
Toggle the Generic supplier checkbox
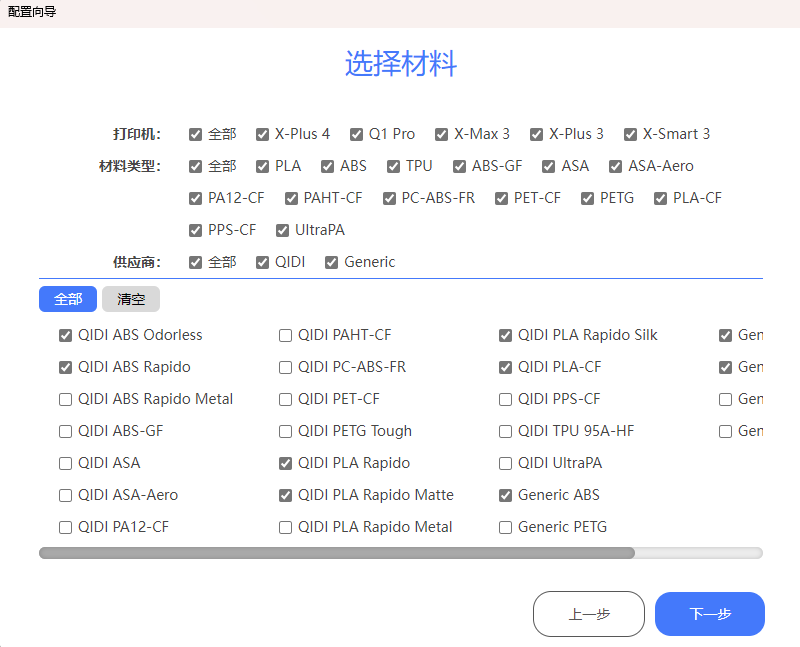[x=332, y=262]
